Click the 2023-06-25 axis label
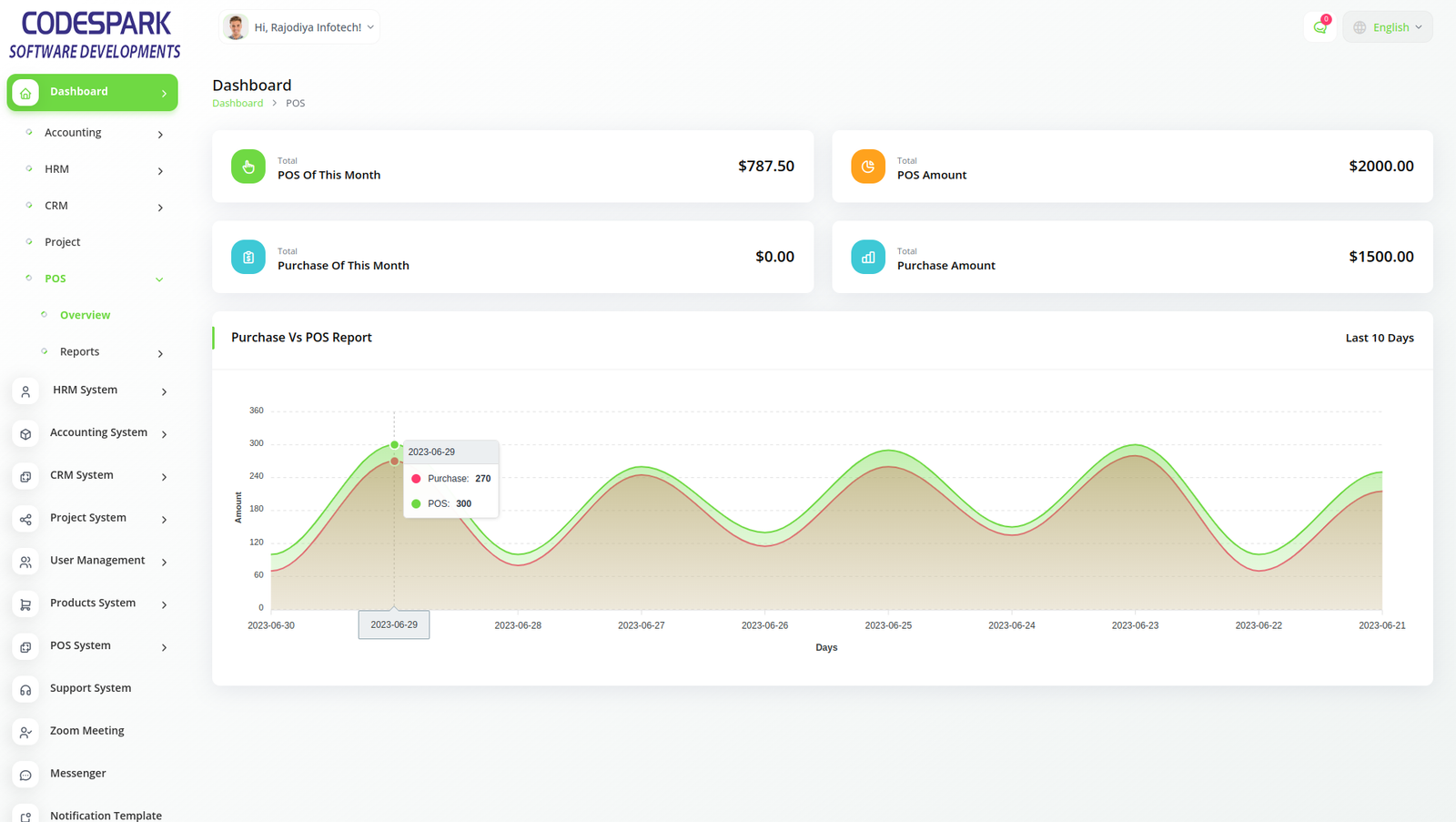This screenshot has width=1456, height=822. pyautogui.click(x=888, y=625)
